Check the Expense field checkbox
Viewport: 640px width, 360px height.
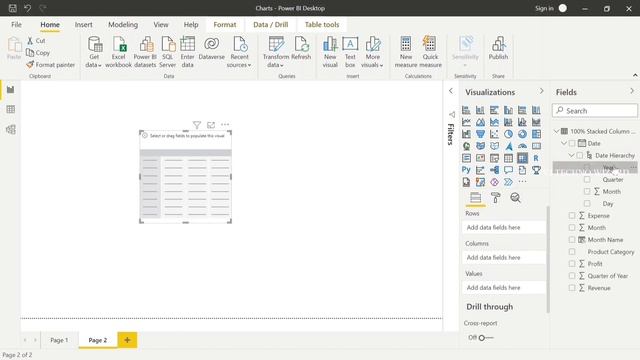tap(572, 216)
